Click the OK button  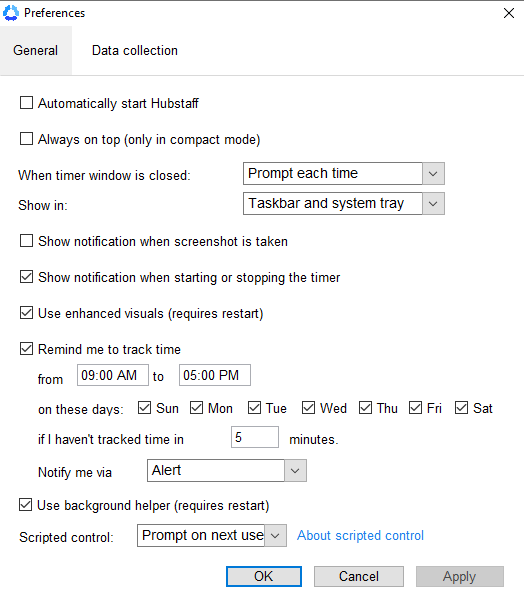(264, 576)
